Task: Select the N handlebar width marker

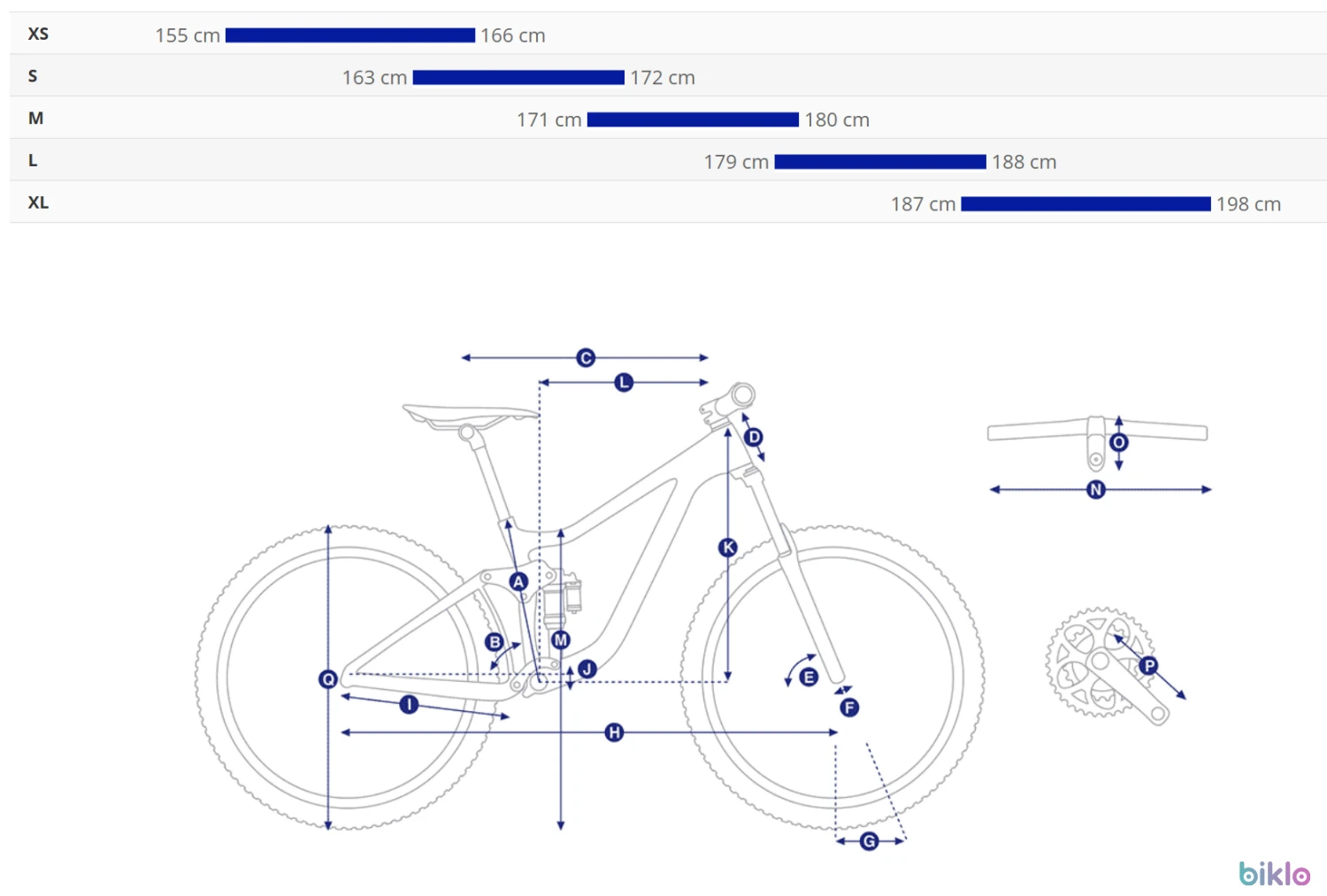Action: pyautogui.click(x=1096, y=489)
